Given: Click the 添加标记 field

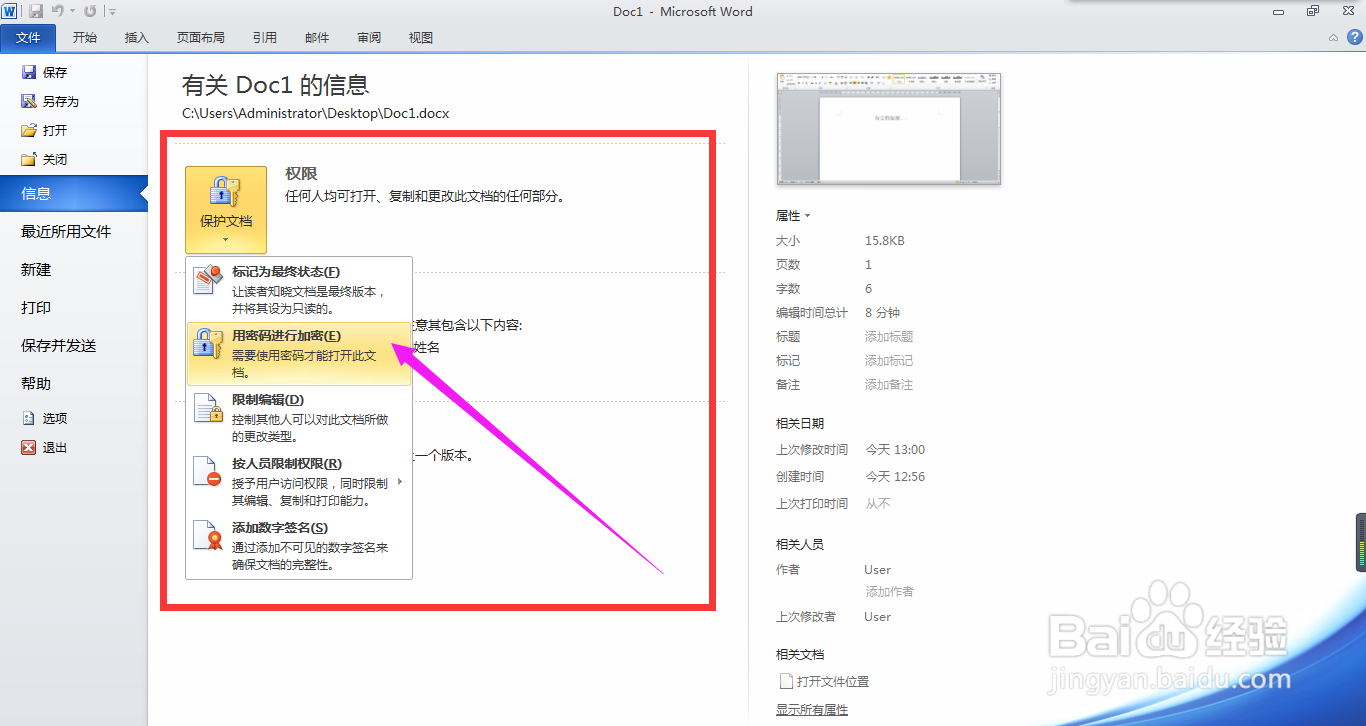Looking at the screenshot, I should click(889, 361).
